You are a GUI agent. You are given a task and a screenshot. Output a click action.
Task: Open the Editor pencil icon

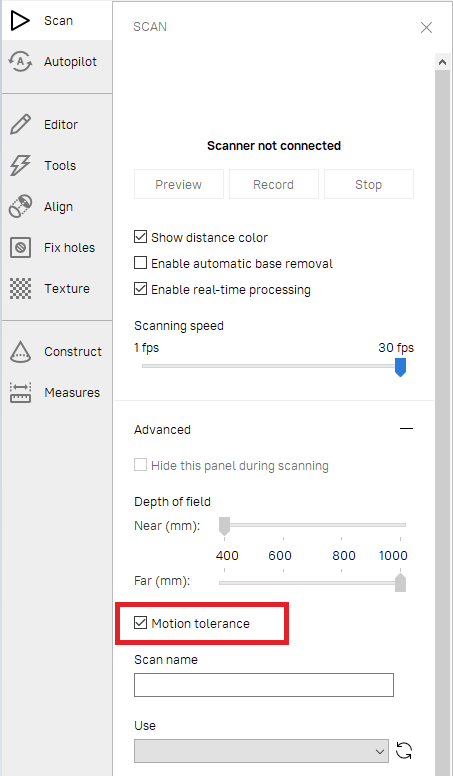(x=20, y=124)
